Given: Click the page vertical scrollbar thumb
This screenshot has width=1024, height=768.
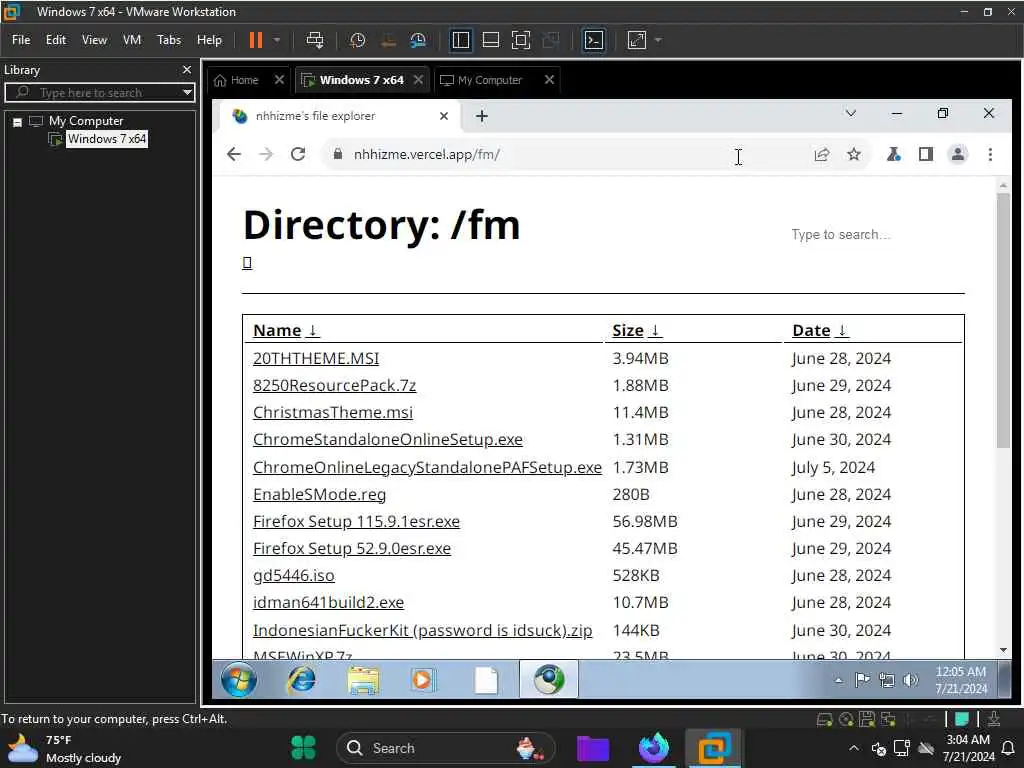Looking at the screenshot, I should point(1003,320).
